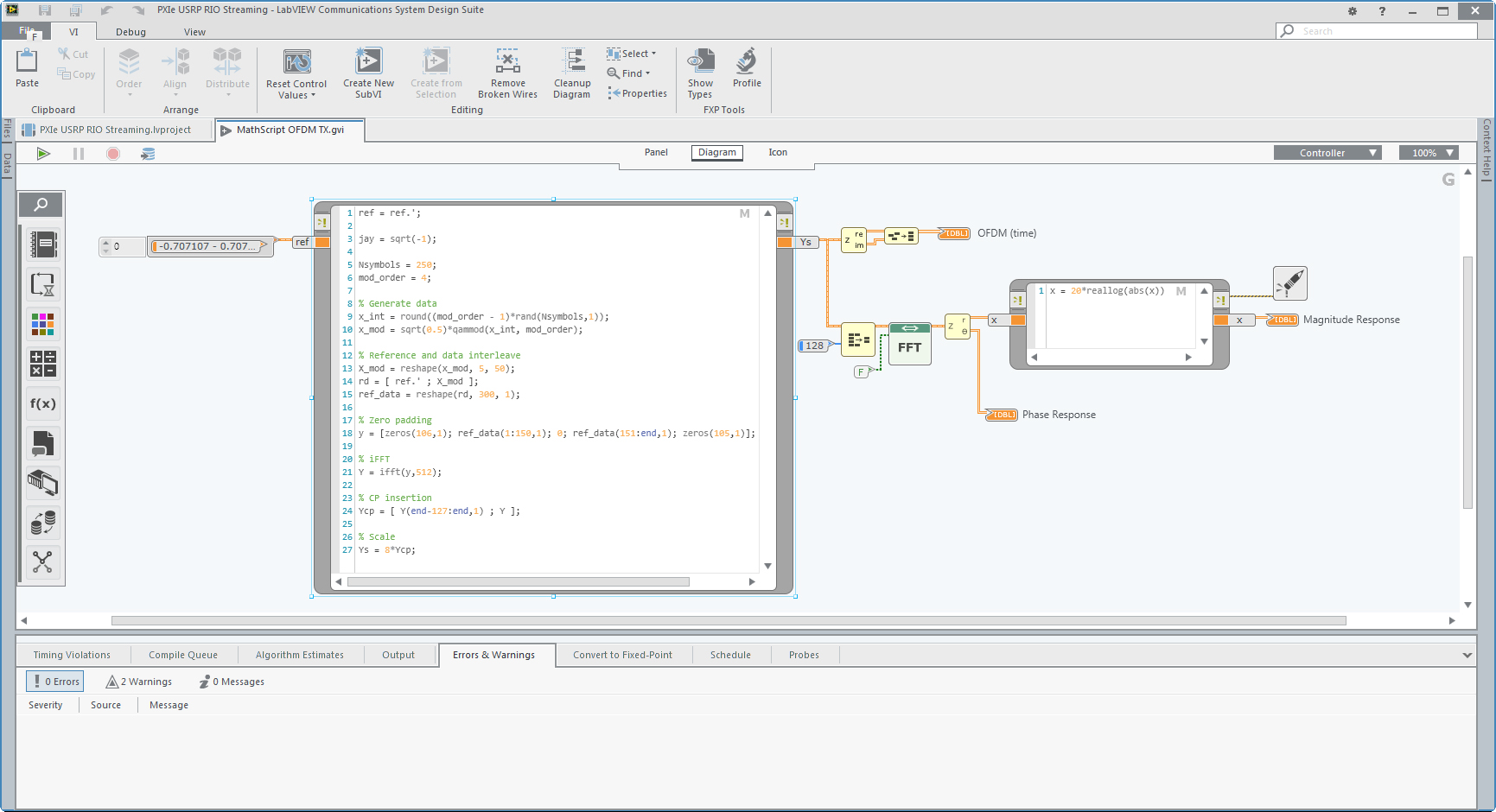Screen dimensions: 1496x812
Task: Step the array index value 0
Action: (106, 246)
